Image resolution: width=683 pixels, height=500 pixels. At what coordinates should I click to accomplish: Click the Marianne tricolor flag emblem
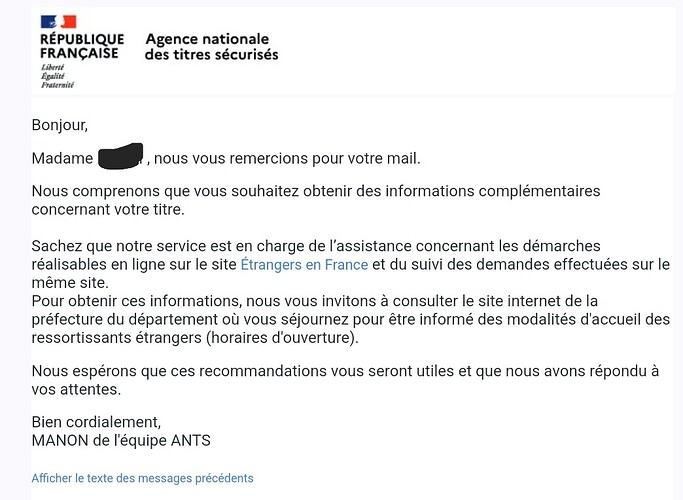tap(58, 22)
